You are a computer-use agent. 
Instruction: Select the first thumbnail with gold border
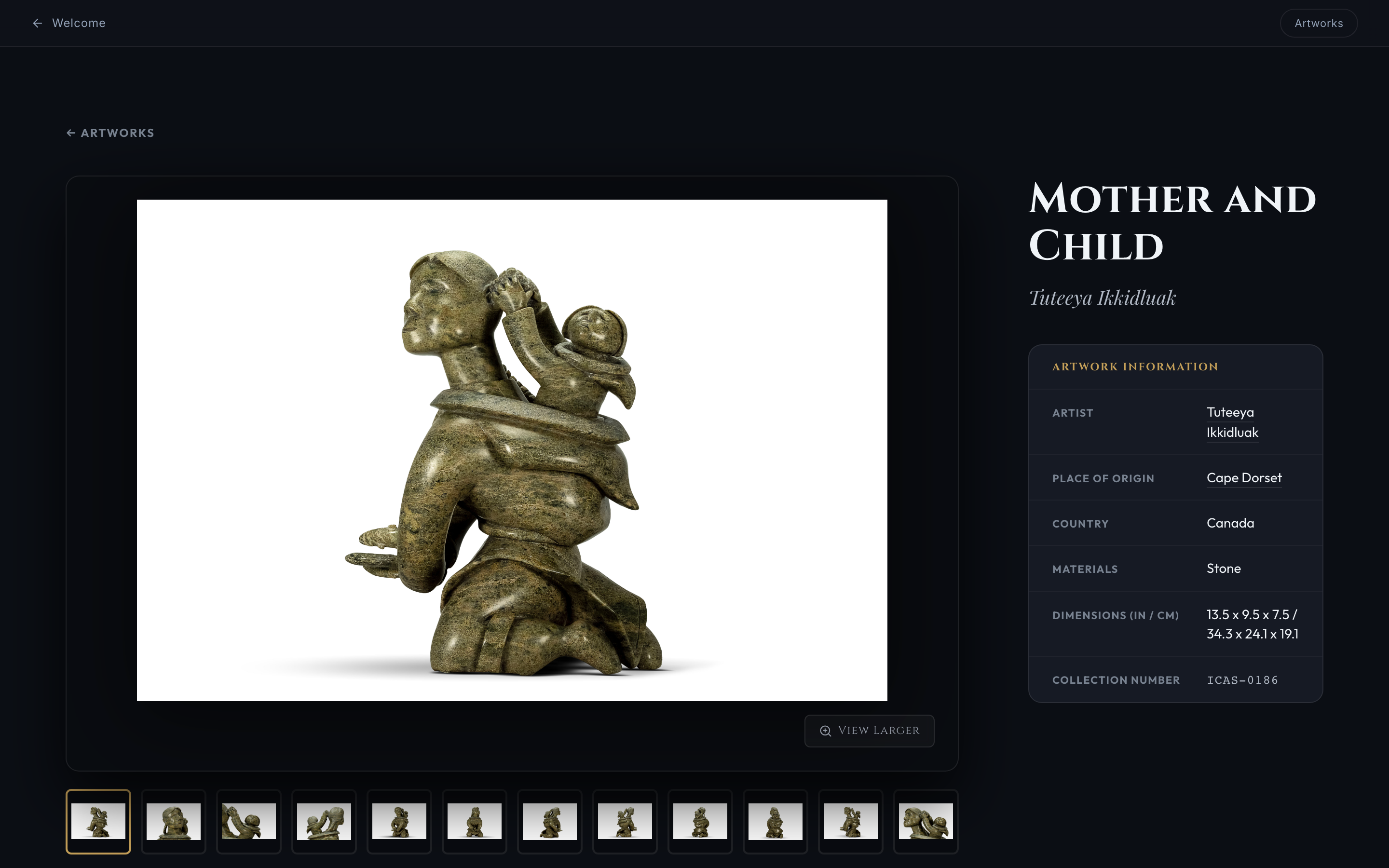[x=98, y=822]
